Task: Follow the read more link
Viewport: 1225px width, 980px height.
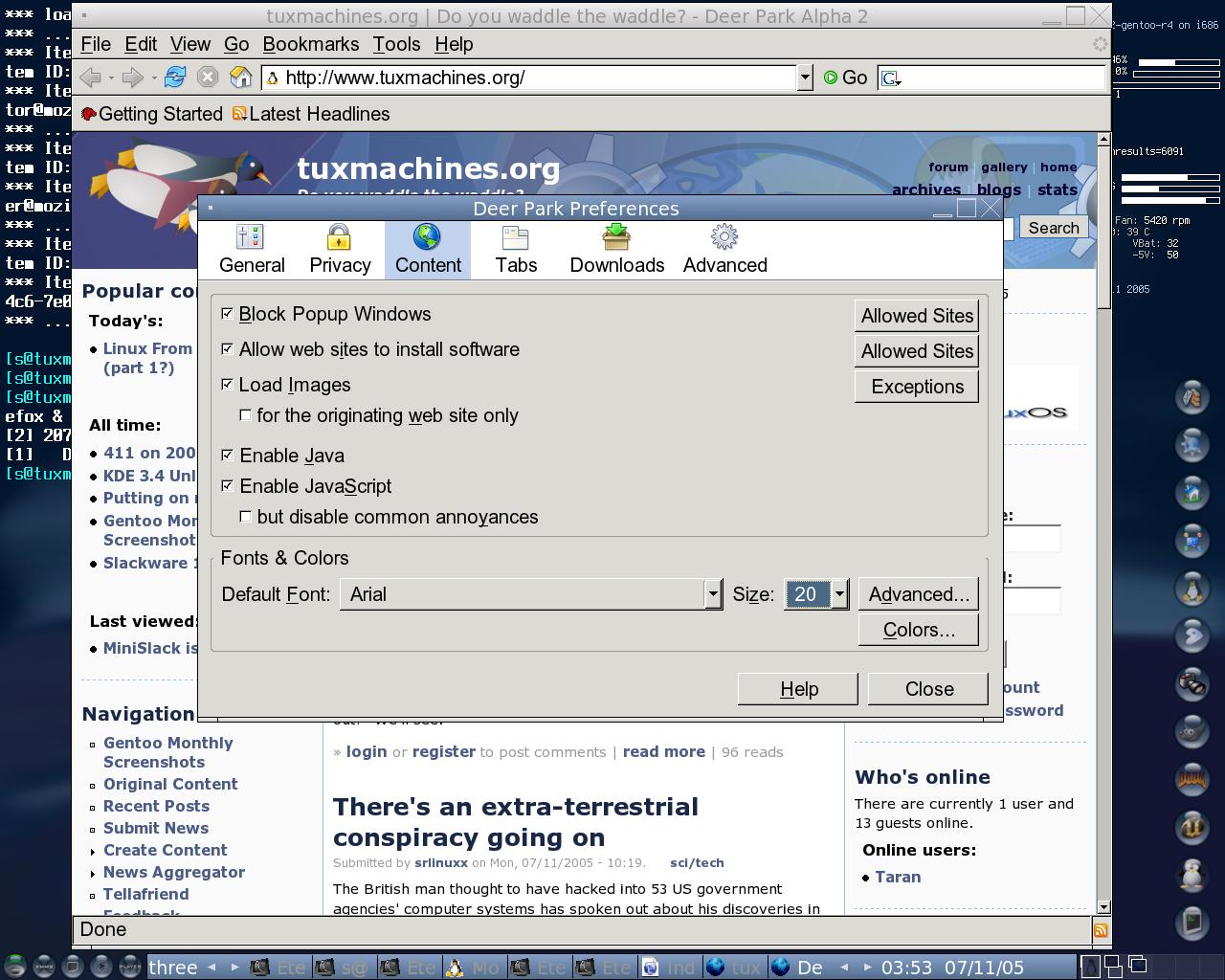Action: click(x=664, y=752)
